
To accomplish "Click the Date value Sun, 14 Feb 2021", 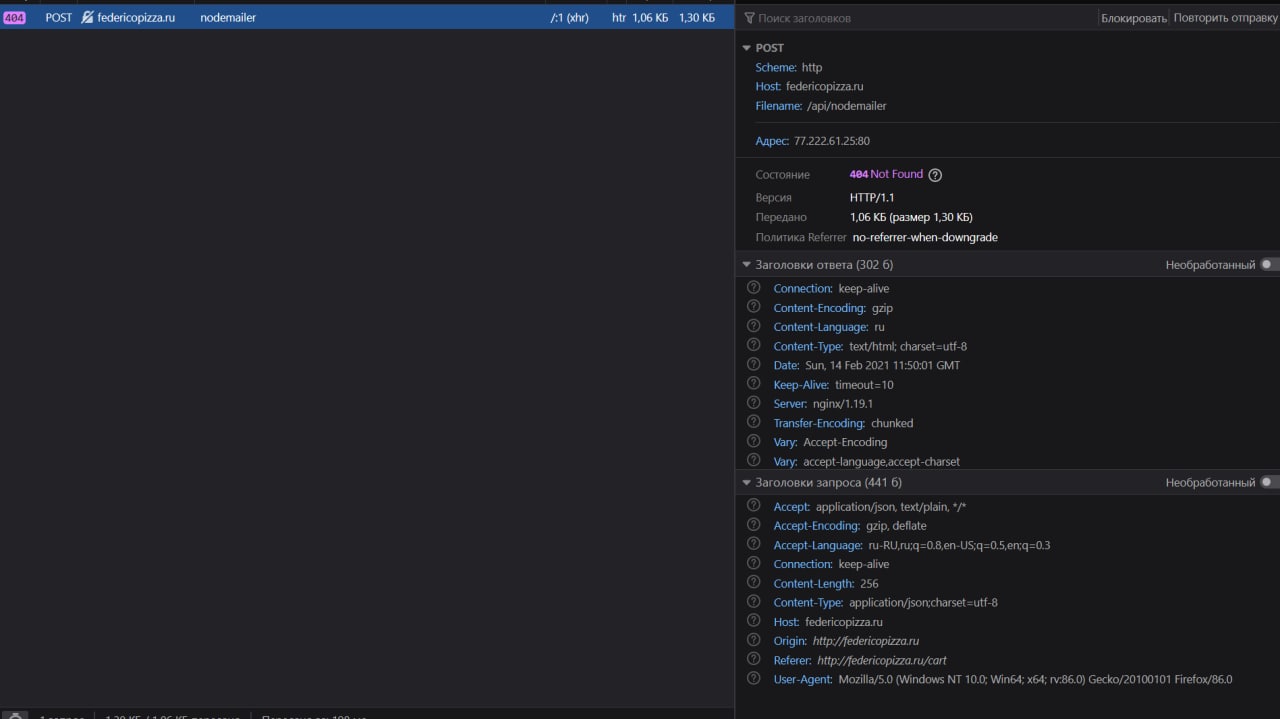I will pos(882,365).
